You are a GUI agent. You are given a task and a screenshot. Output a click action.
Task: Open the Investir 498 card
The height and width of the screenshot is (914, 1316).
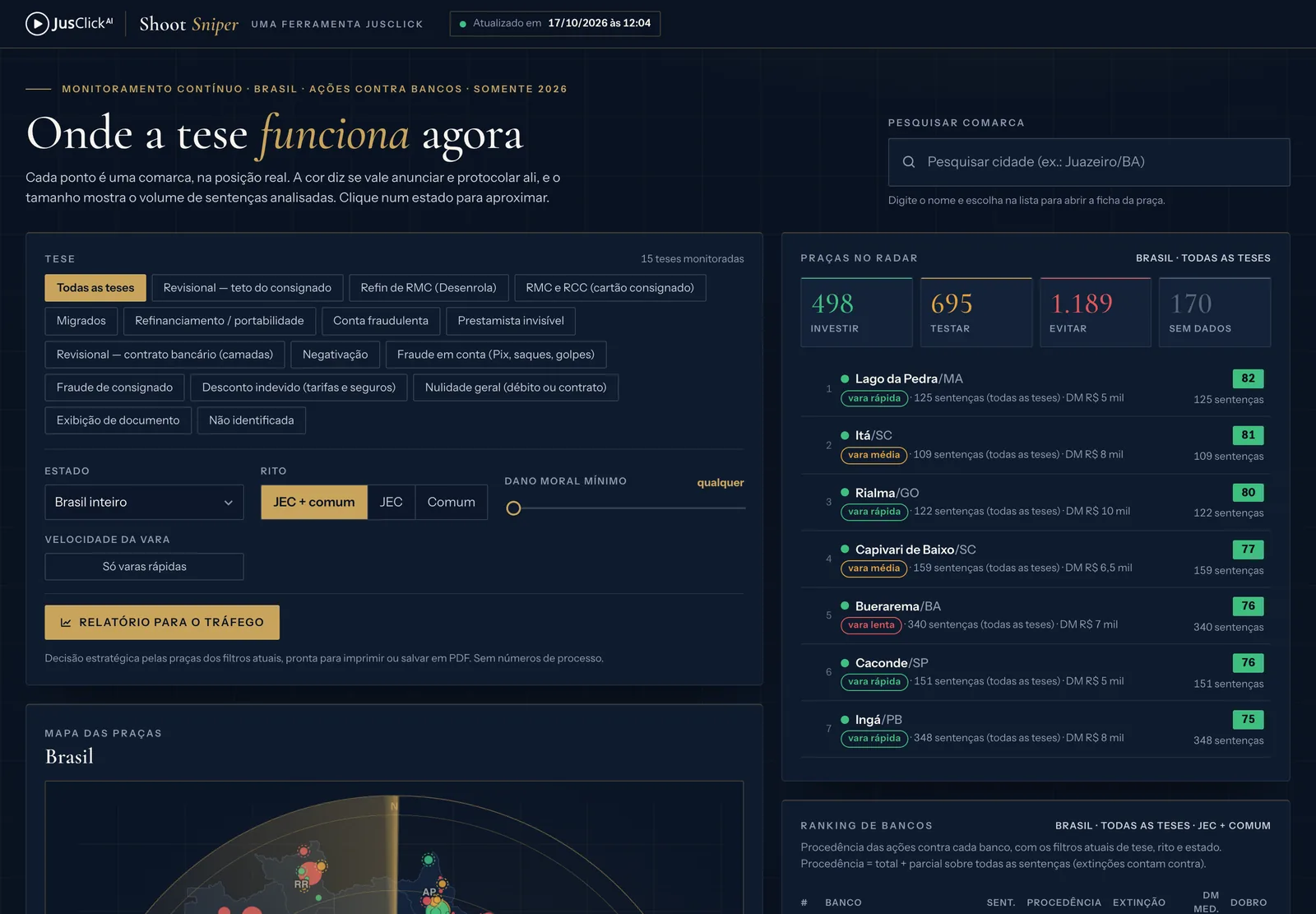click(856, 313)
